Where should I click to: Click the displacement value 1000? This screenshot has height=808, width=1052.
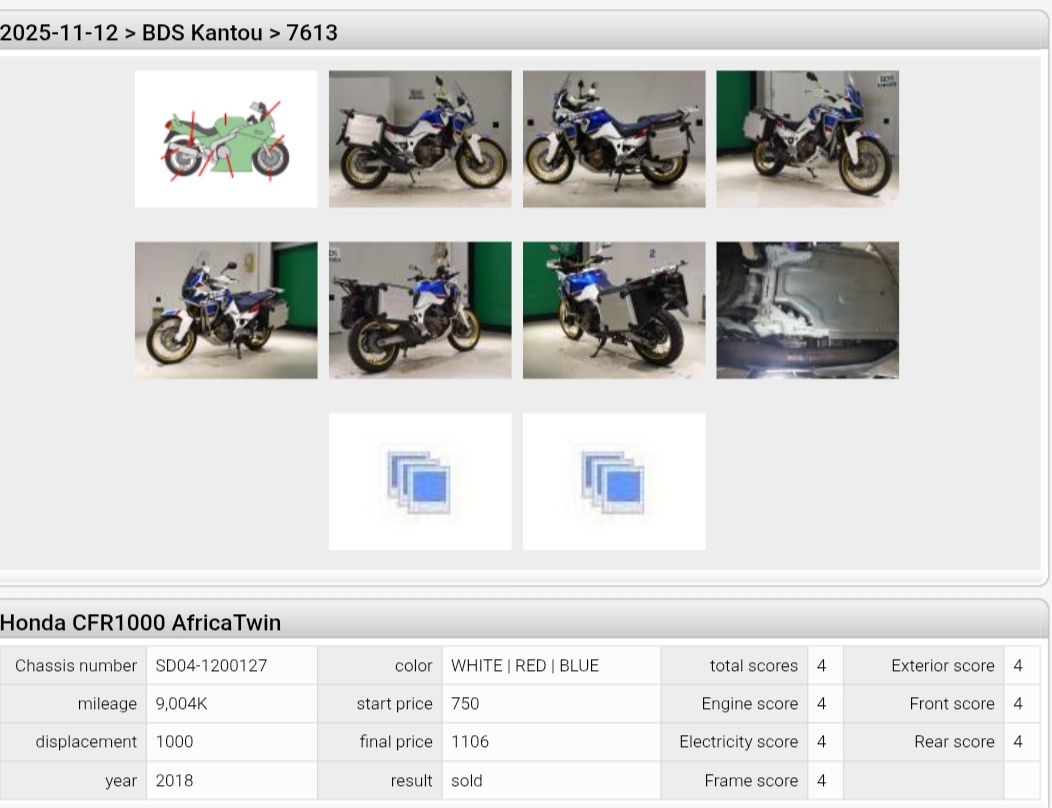174,742
